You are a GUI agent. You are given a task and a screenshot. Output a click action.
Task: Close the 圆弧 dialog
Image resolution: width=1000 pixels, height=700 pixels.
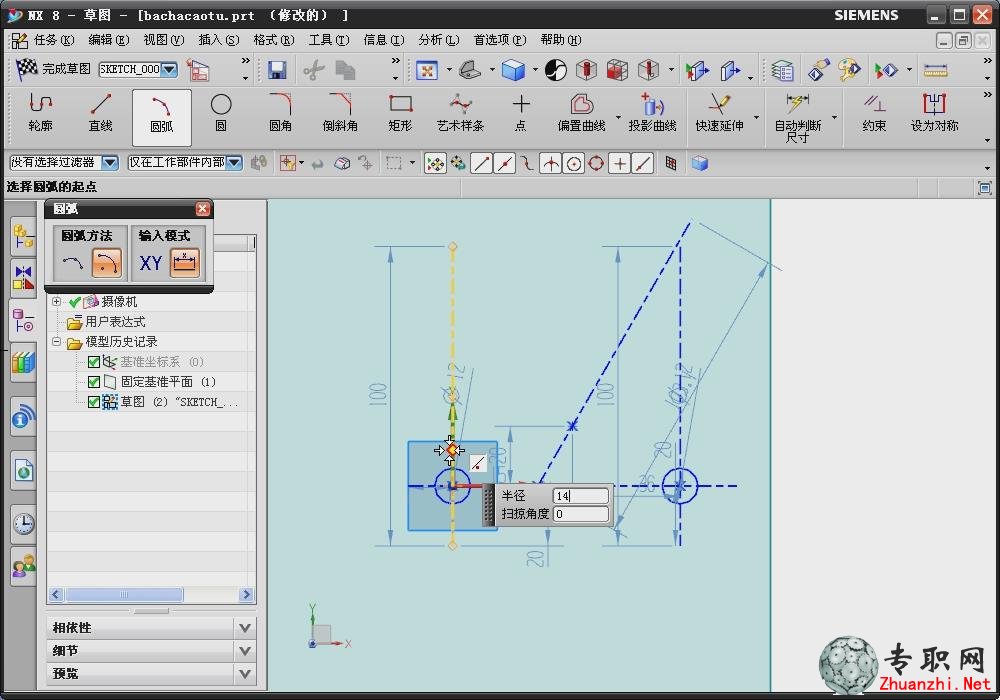(x=202, y=209)
